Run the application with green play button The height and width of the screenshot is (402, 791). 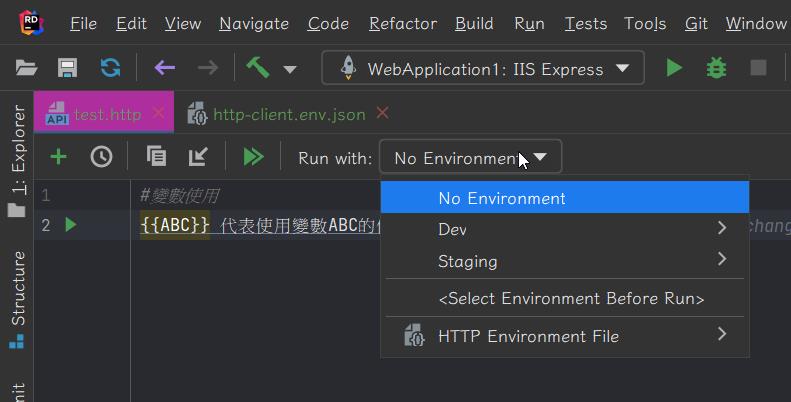tap(674, 68)
